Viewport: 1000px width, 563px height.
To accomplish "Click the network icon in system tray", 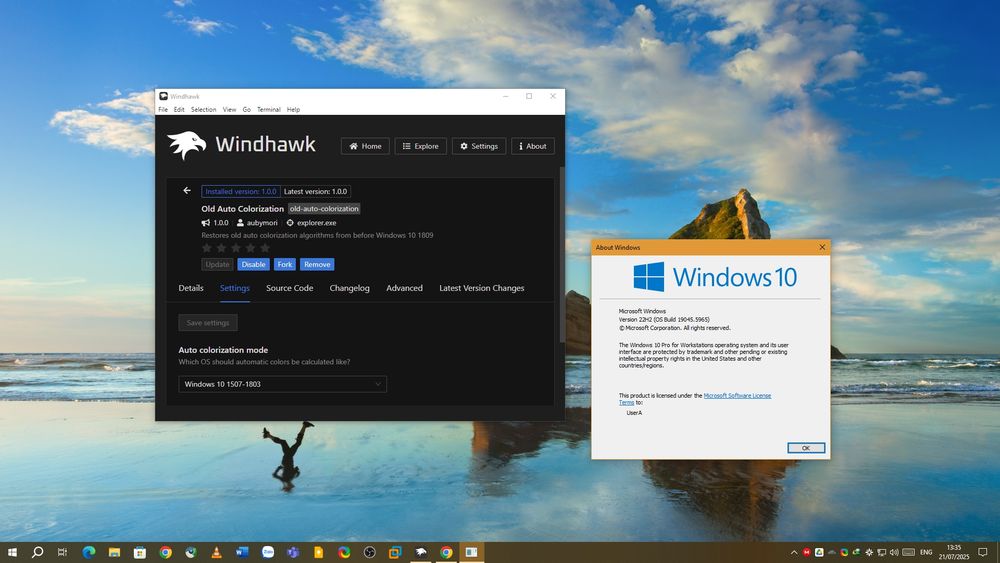I will [882, 552].
